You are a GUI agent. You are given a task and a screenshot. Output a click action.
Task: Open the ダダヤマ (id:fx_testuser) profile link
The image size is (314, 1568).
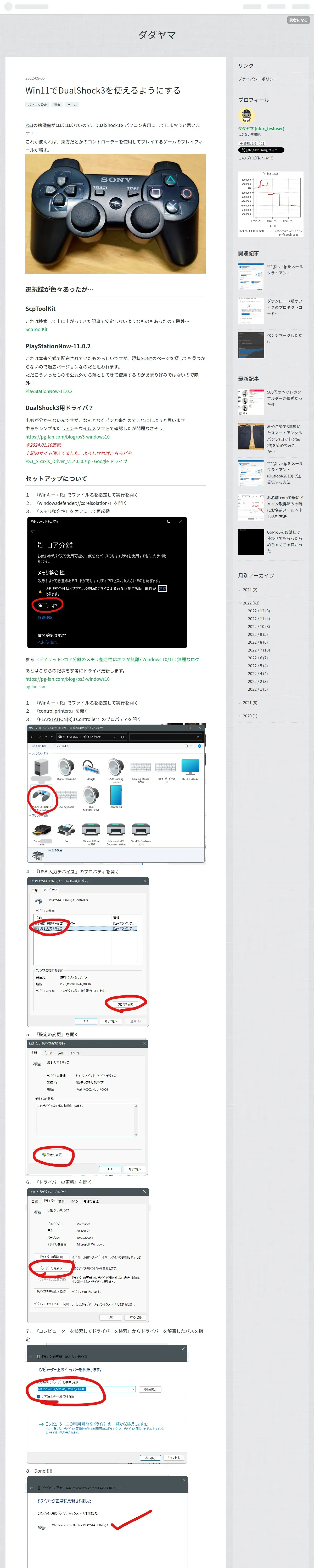261,128
